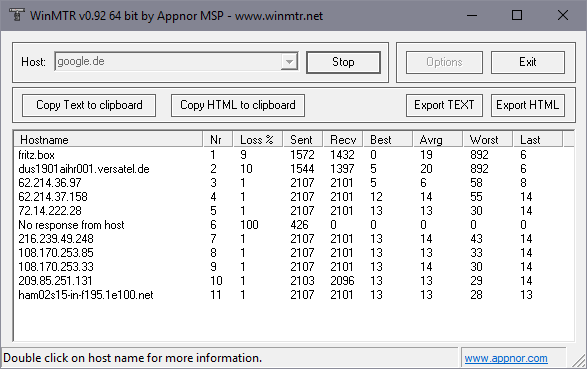Screen dimensions: 587x369
Task: Export results as HTML
Action: [x=528, y=105]
